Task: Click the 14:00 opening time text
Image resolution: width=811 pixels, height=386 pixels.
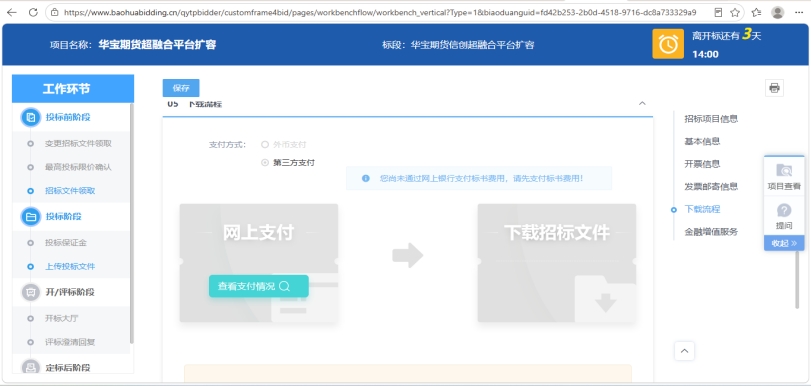Action: [x=705, y=54]
